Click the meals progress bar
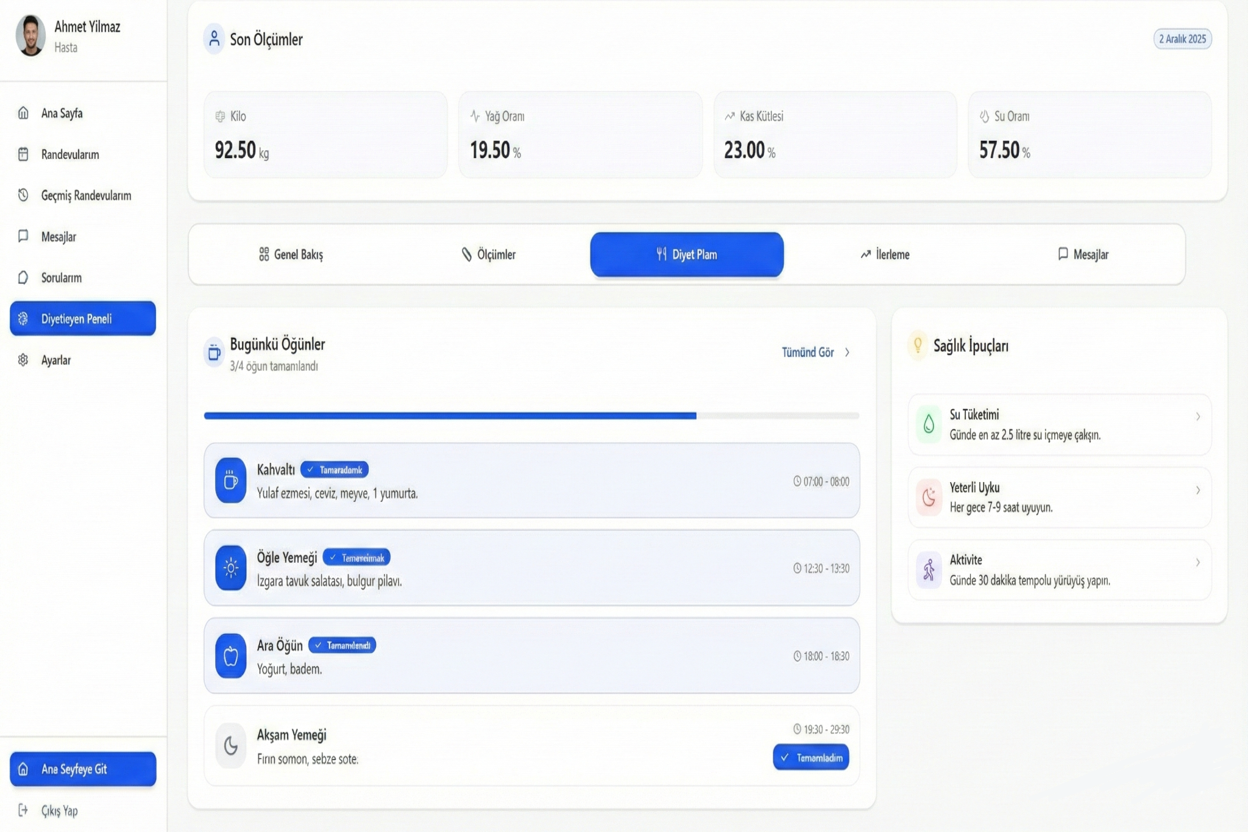The image size is (1248, 832). 531,416
